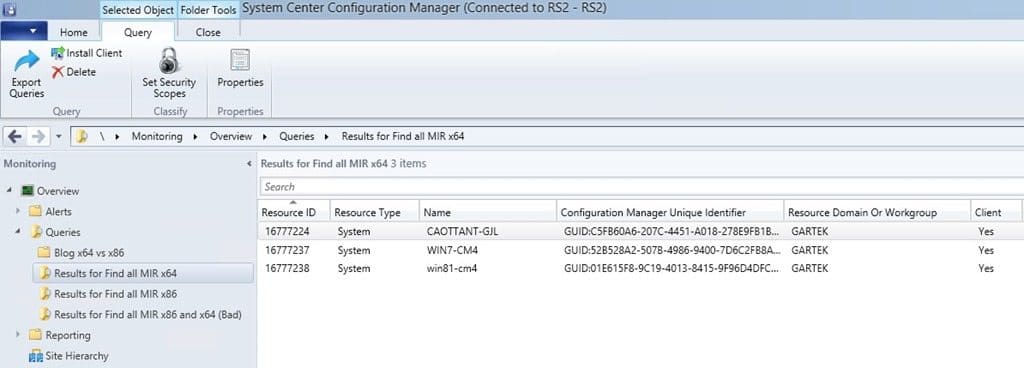Select the WIN7-CM4 row name
Viewport: 1024px width, 368px height.
point(453,250)
